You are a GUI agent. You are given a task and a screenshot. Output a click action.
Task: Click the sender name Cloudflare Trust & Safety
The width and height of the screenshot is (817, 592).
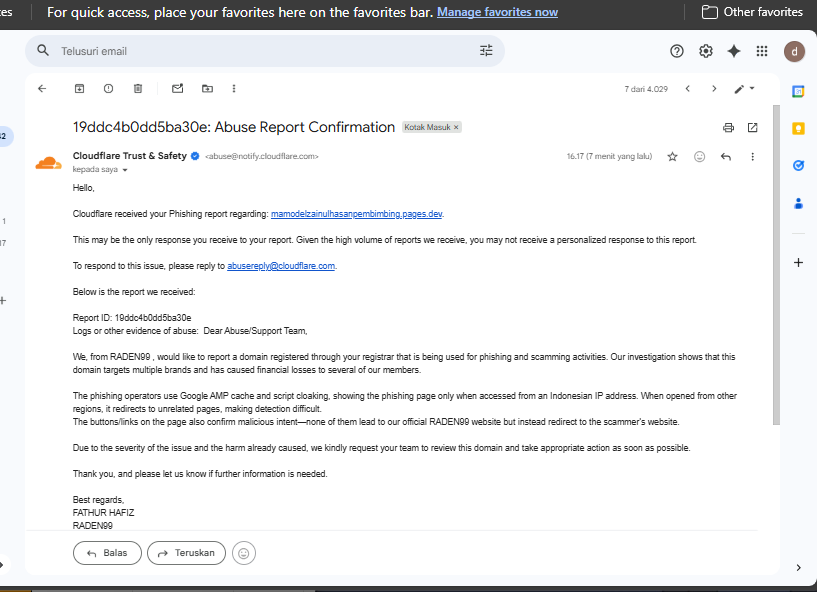point(130,156)
